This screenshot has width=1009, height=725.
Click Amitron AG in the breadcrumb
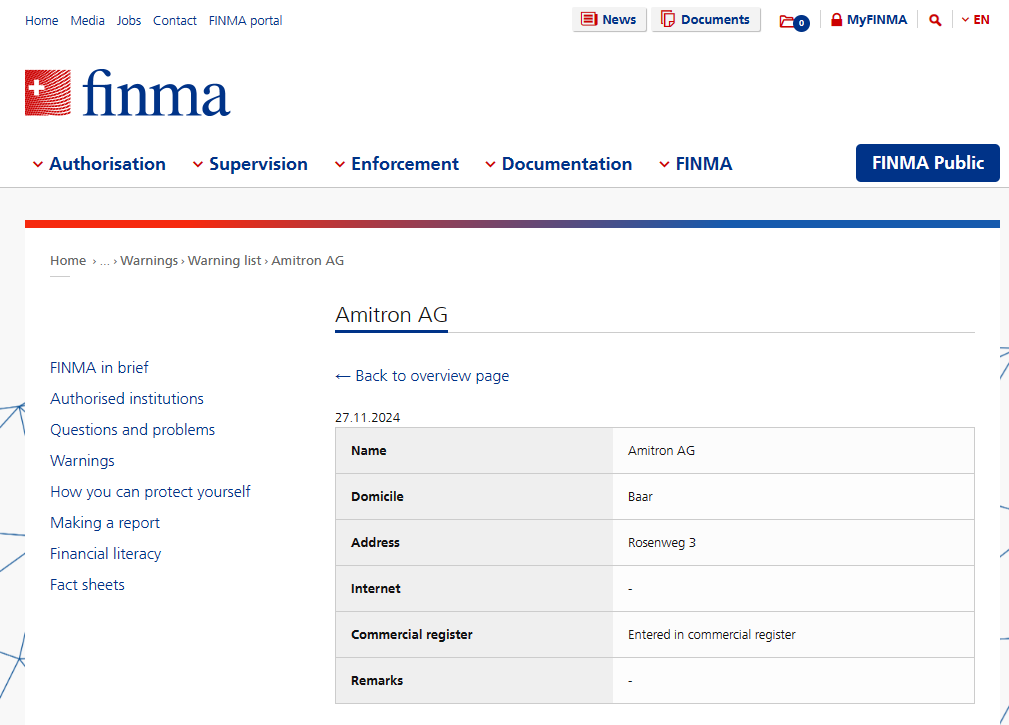click(308, 261)
